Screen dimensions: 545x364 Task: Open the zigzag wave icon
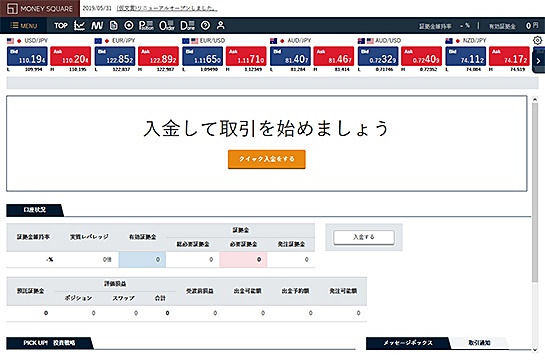(x=97, y=25)
